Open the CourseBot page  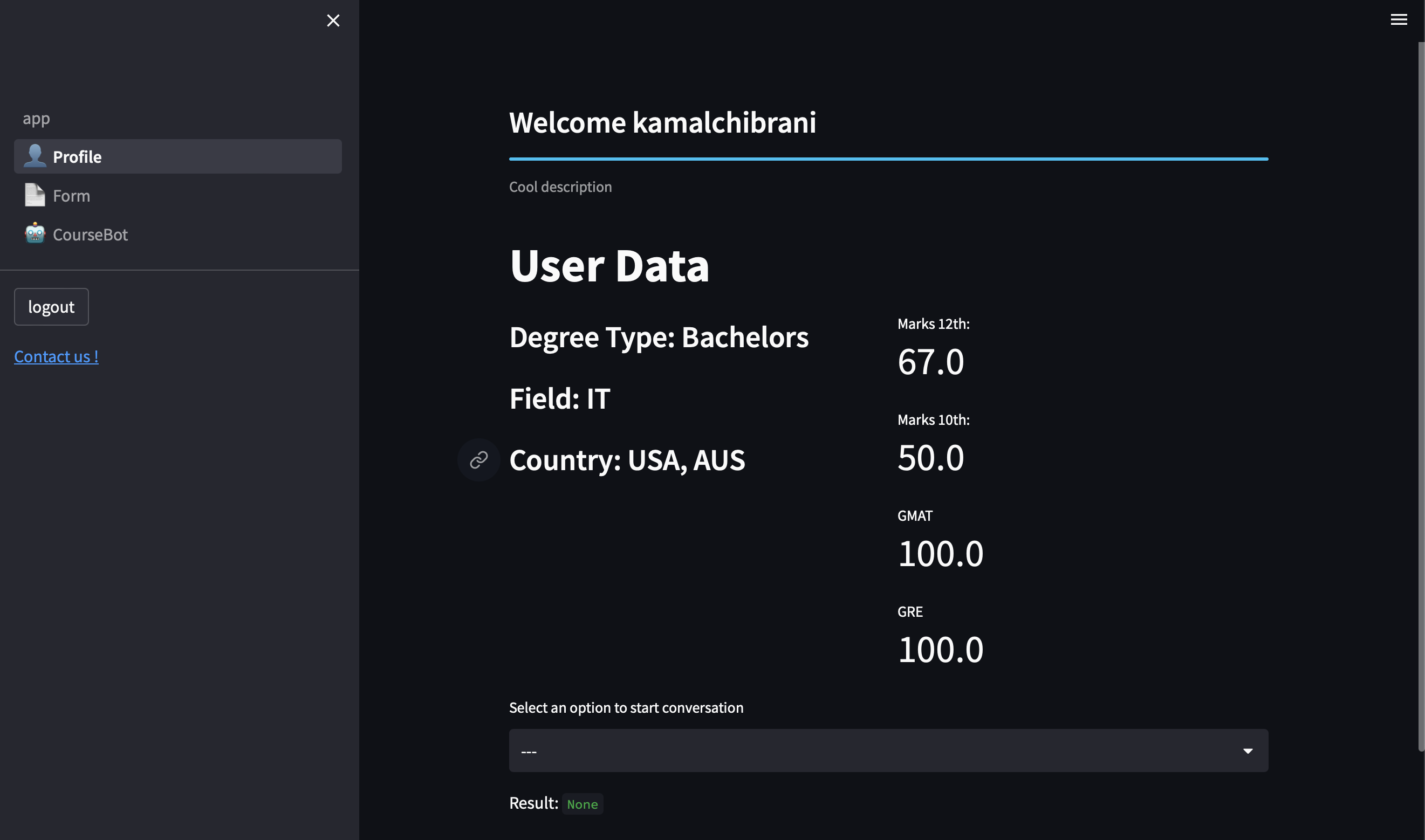coord(91,235)
